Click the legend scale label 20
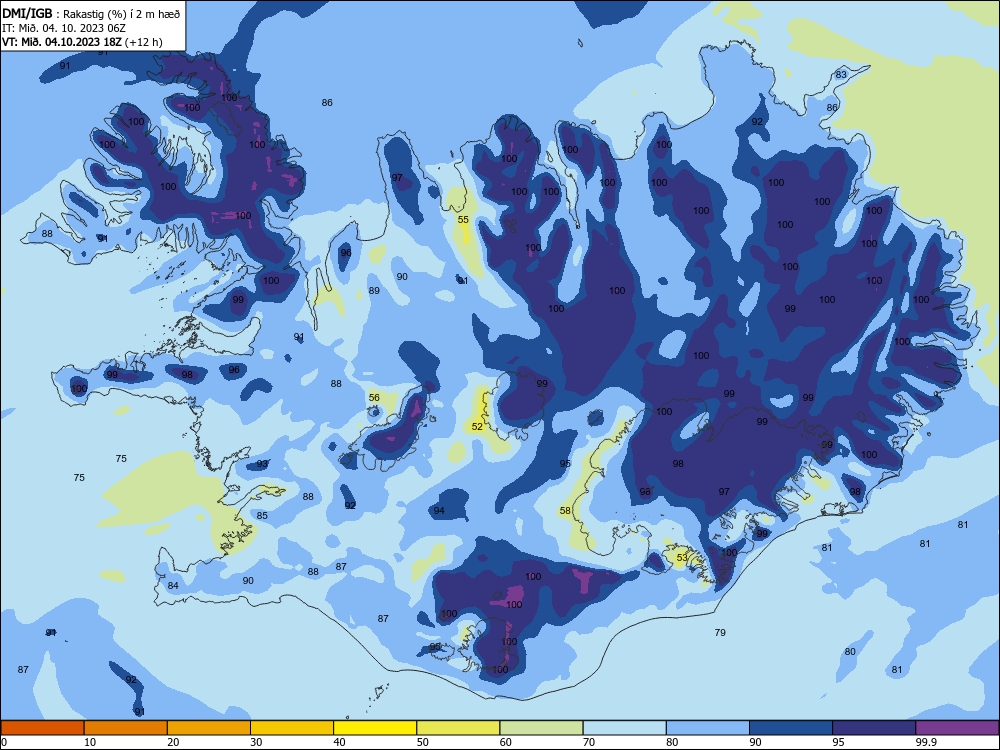1000x750 pixels. (x=173, y=742)
